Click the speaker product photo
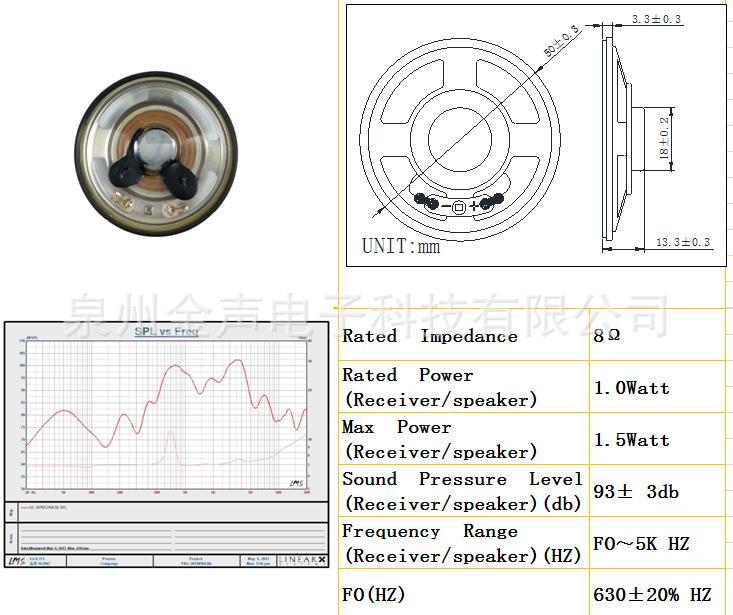 coord(158,153)
